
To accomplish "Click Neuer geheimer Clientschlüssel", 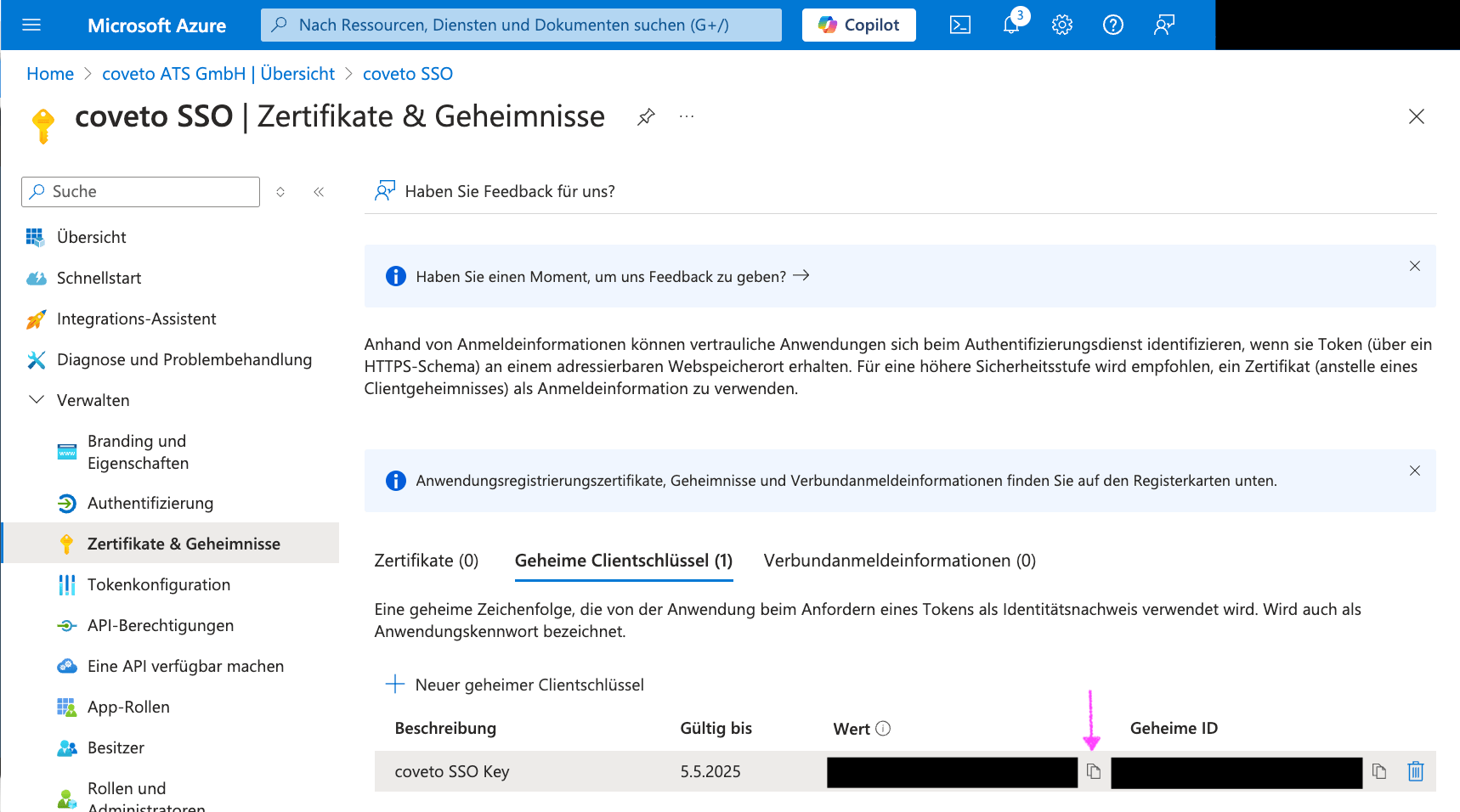I will 515,685.
